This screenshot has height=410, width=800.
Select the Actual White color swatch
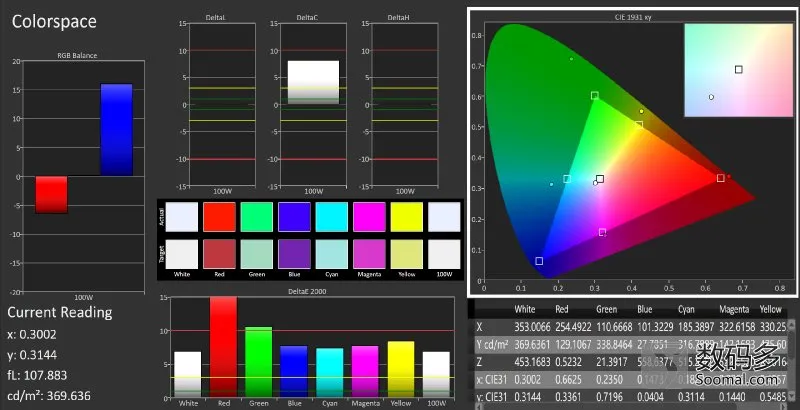(182, 217)
